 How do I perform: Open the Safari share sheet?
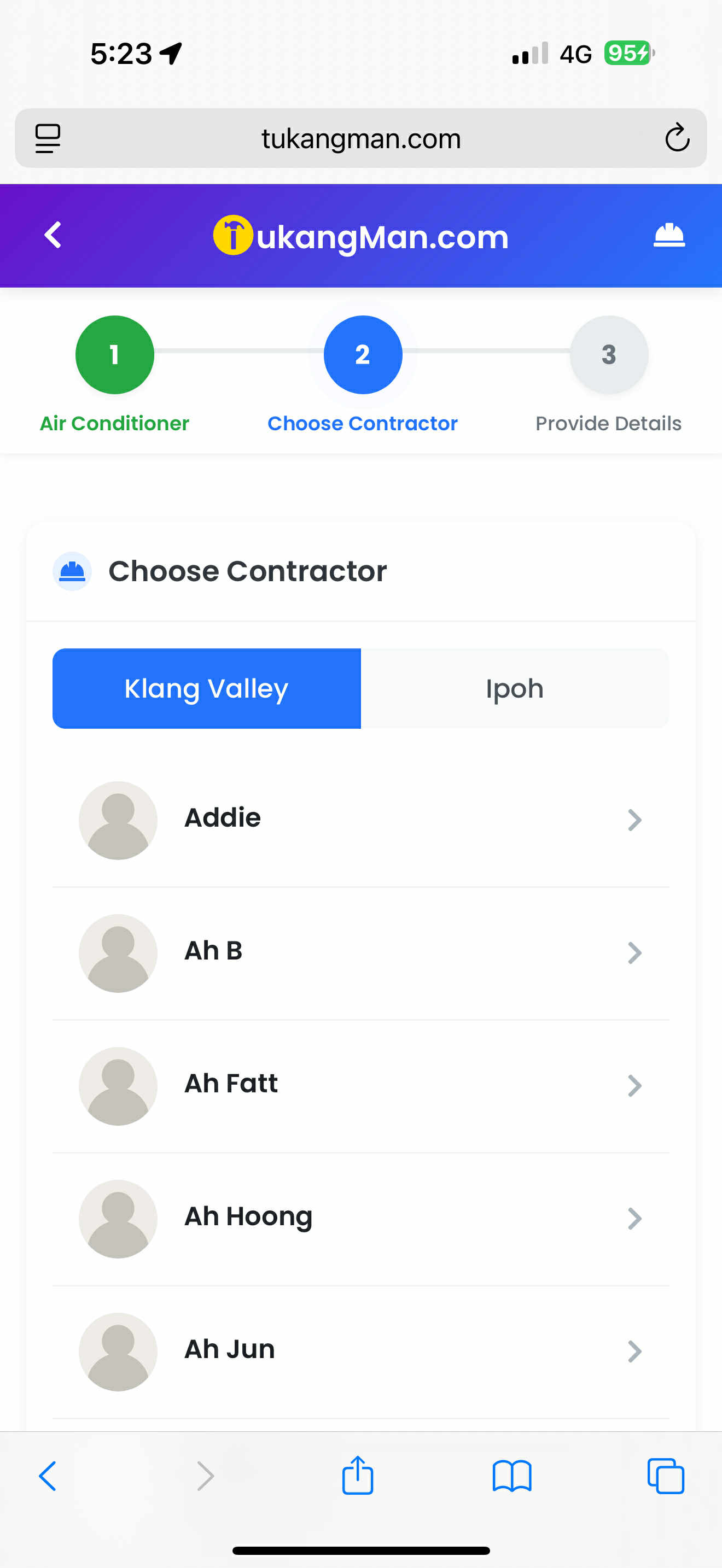point(357,1476)
